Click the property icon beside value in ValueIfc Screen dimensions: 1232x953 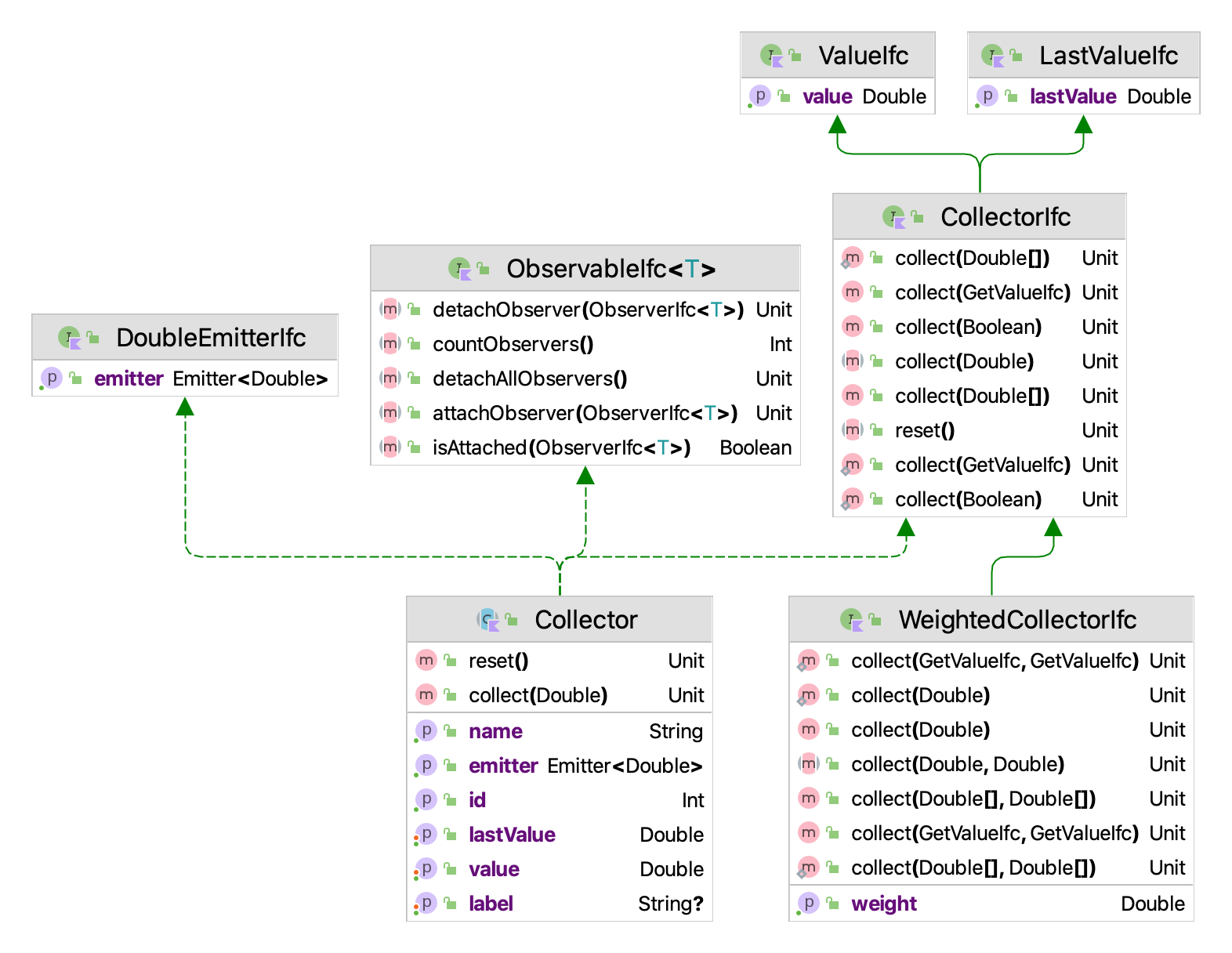click(759, 96)
